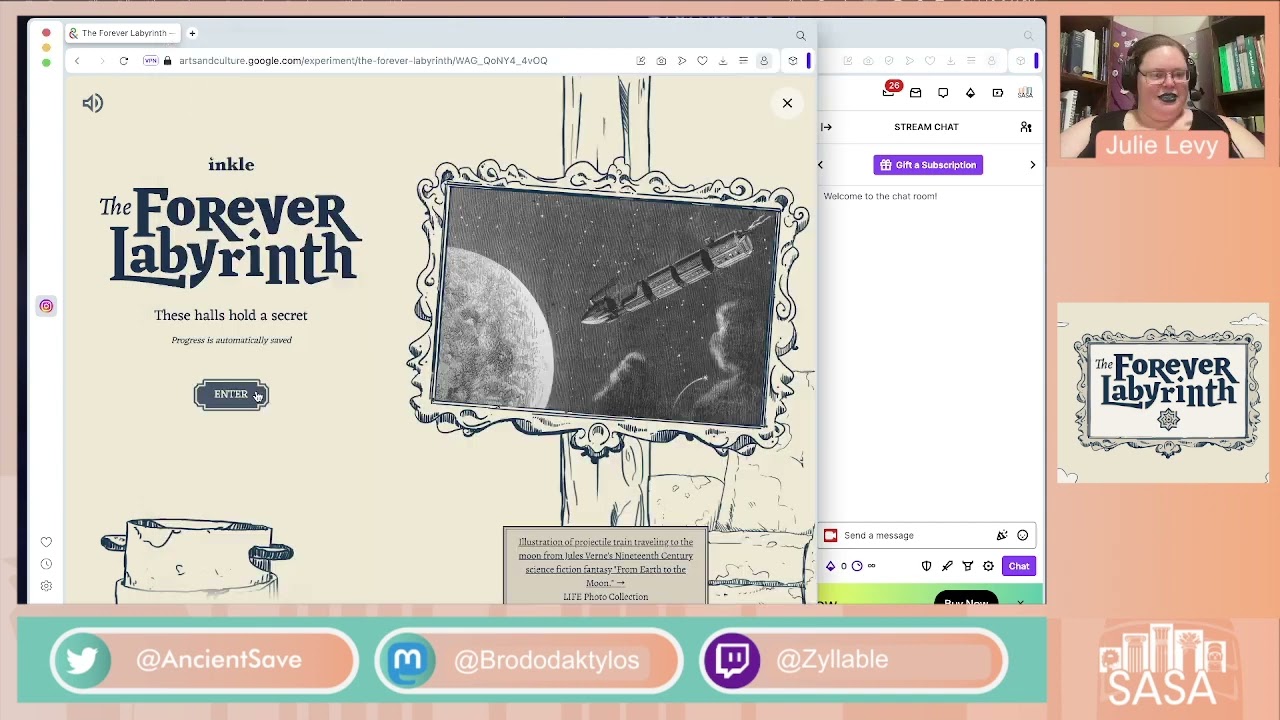The image size is (1280, 720).
Task: Click the artsandculture.google.com address bar
Action: pyautogui.click(x=363, y=61)
